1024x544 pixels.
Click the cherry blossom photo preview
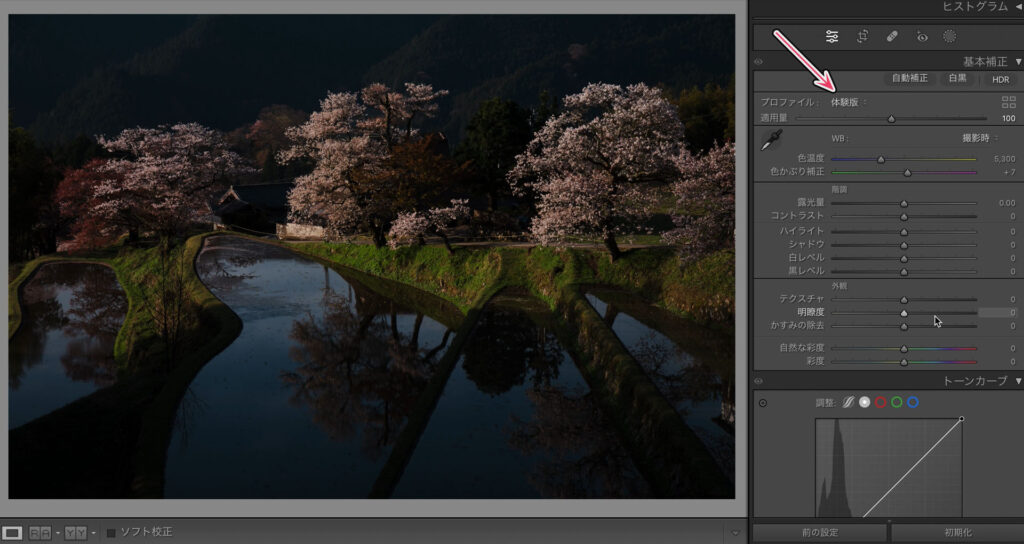point(371,256)
